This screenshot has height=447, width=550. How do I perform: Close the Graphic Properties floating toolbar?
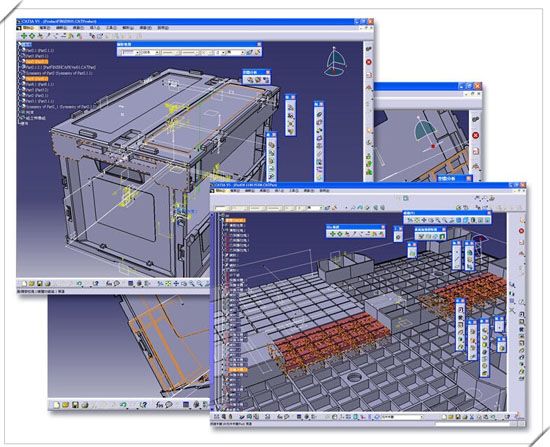(x=259, y=44)
